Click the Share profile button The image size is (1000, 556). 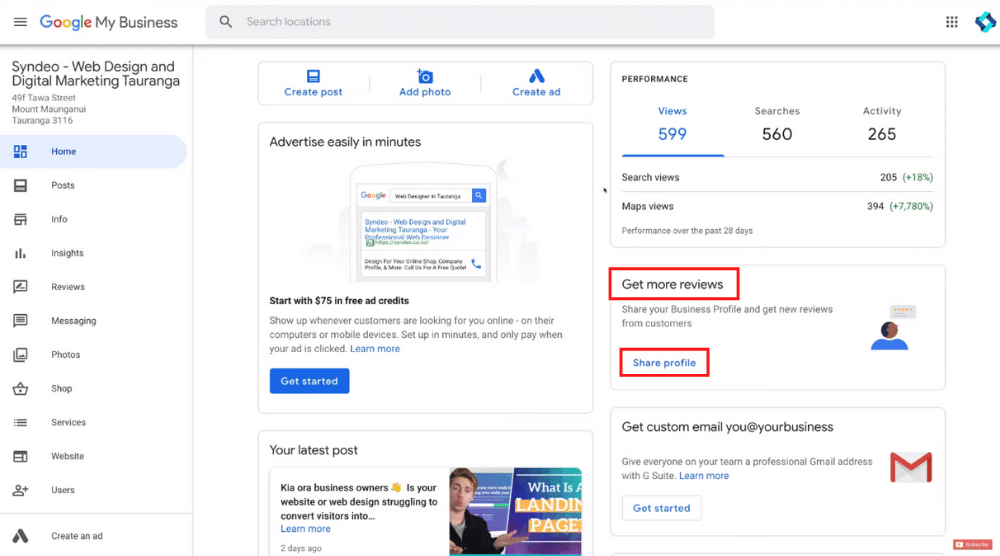[664, 363]
